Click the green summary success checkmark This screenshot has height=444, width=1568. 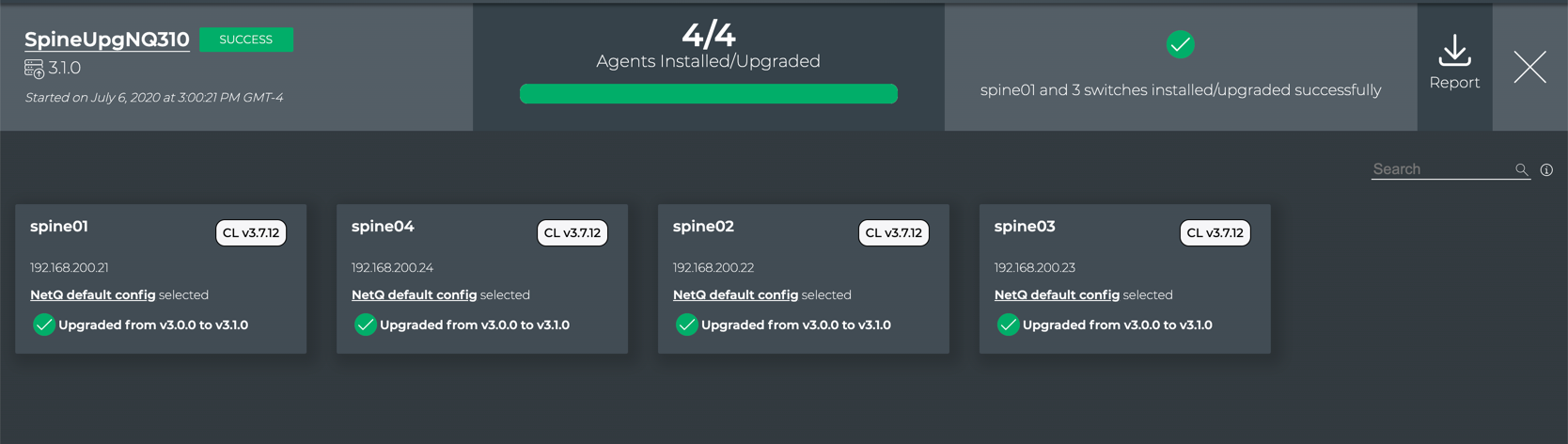(1180, 44)
